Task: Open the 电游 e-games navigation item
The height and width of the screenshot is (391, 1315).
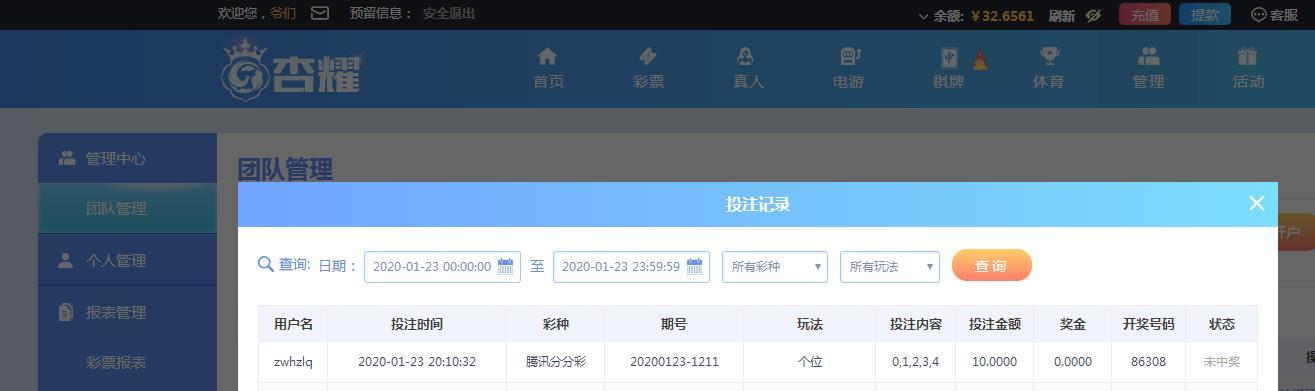Action: (848, 68)
